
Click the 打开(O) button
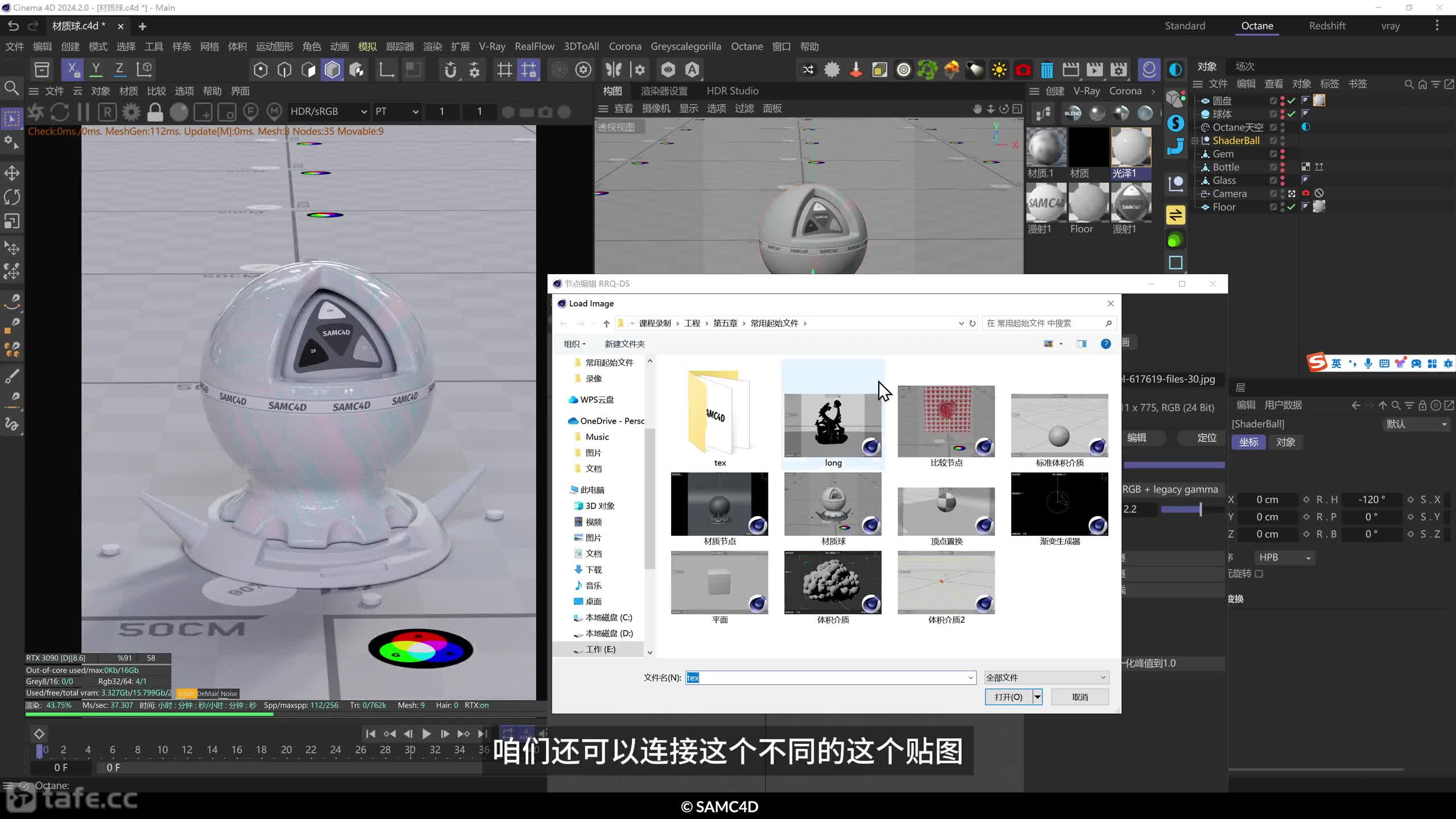1008,697
